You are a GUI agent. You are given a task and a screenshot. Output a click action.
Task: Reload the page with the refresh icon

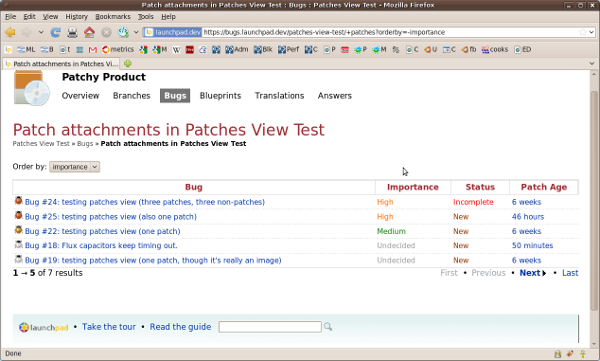click(55, 33)
